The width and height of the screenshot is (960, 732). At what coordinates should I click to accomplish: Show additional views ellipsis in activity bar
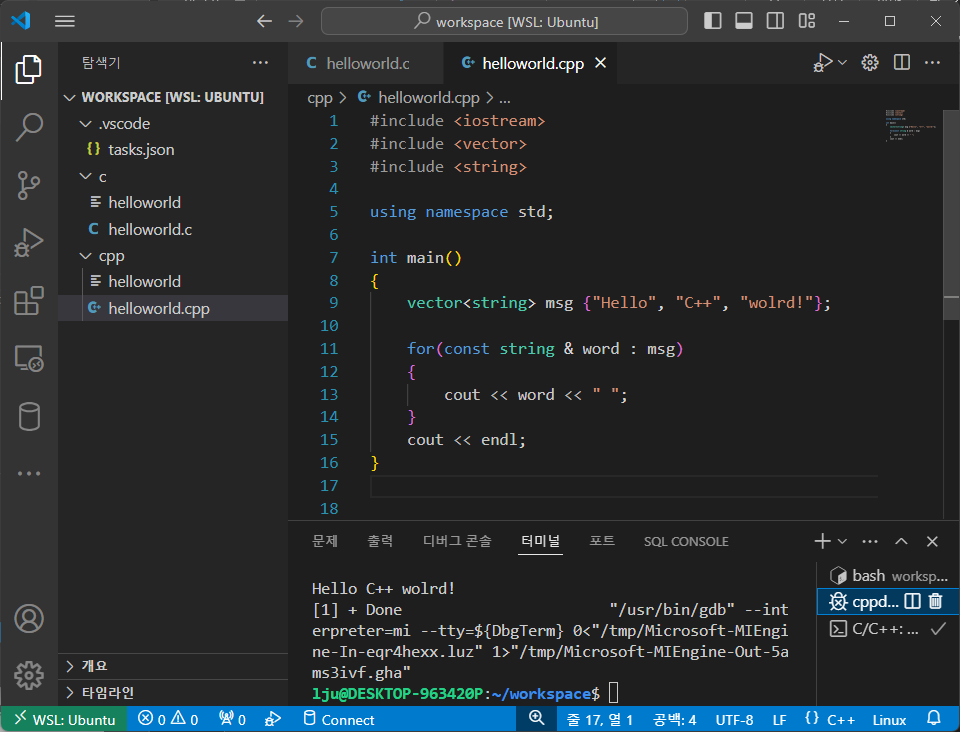(x=28, y=474)
